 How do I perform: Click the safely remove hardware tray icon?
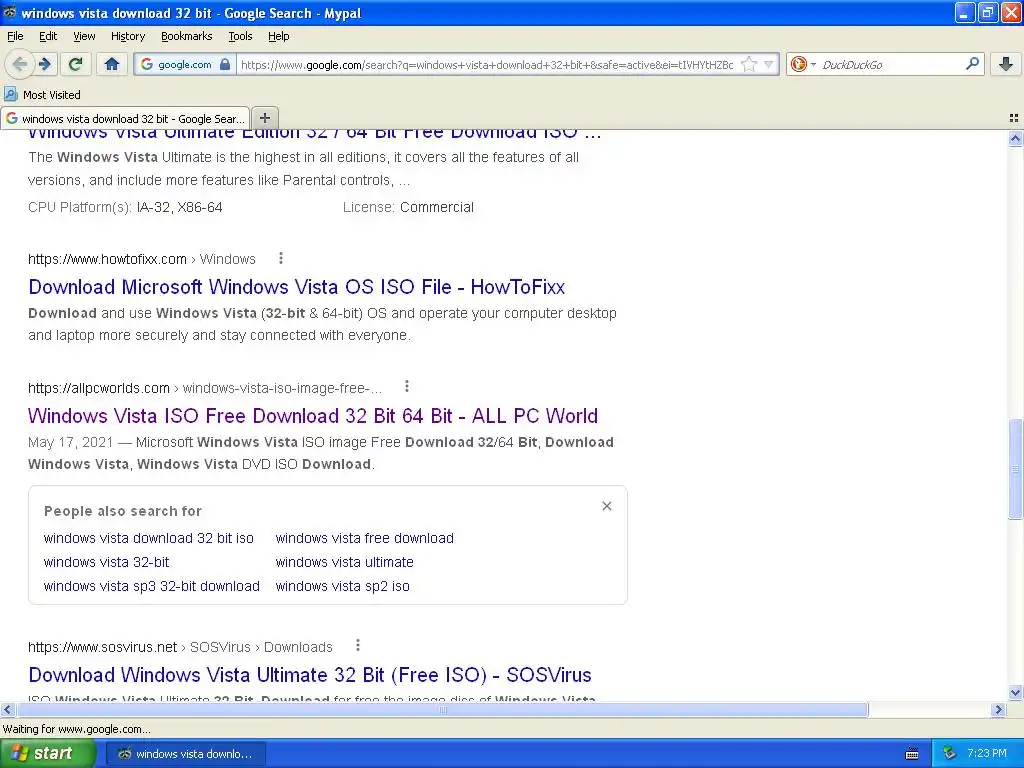[x=949, y=754]
